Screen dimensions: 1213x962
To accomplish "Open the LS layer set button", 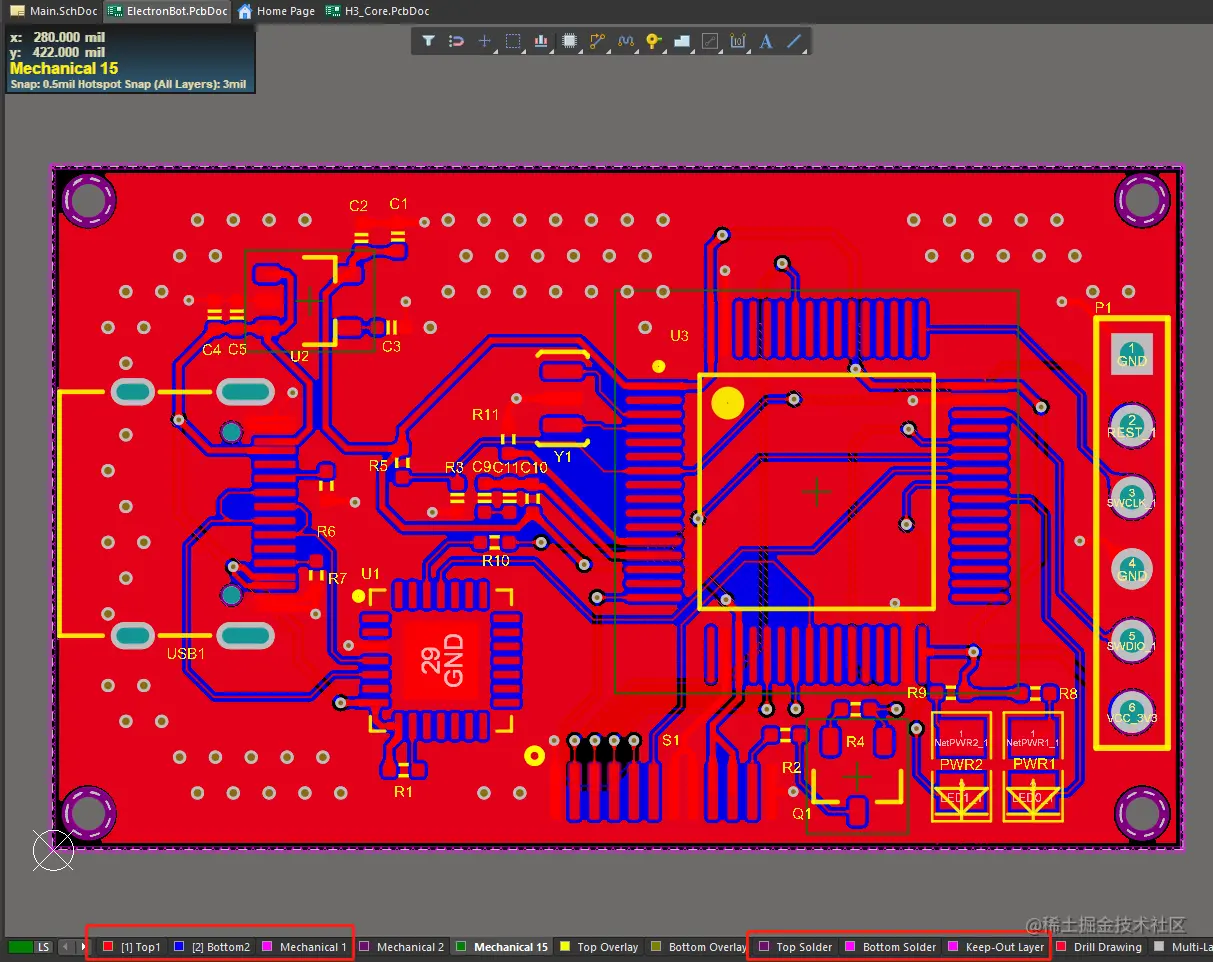I will [x=43, y=946].
